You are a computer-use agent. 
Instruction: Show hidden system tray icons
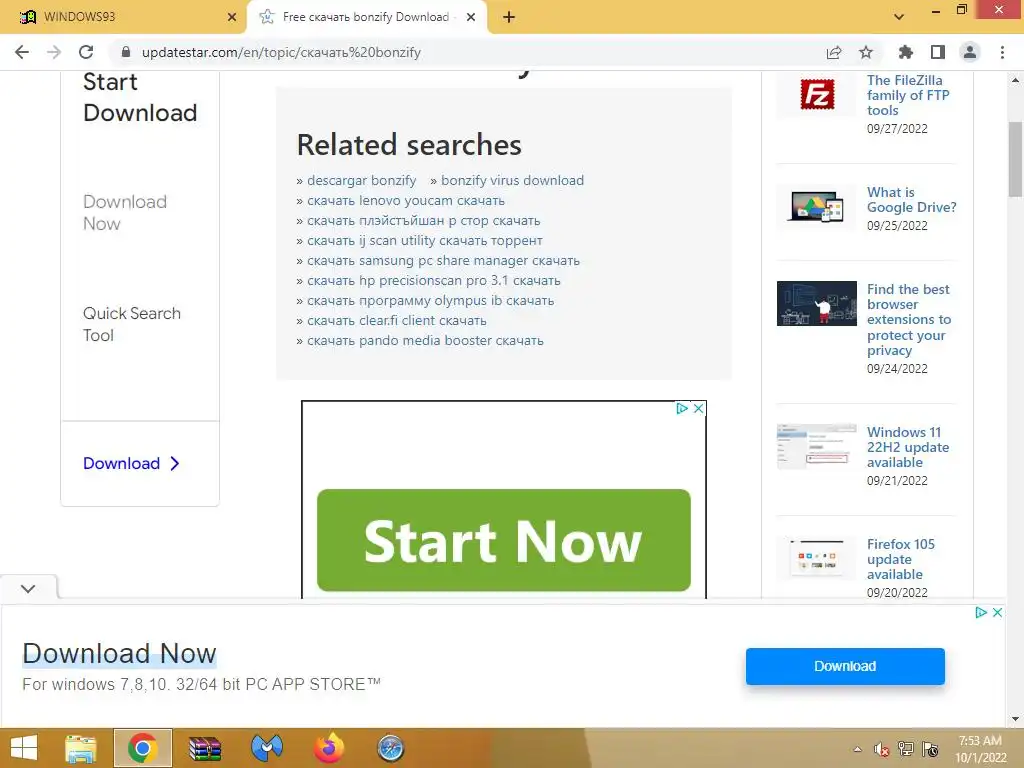857,749
